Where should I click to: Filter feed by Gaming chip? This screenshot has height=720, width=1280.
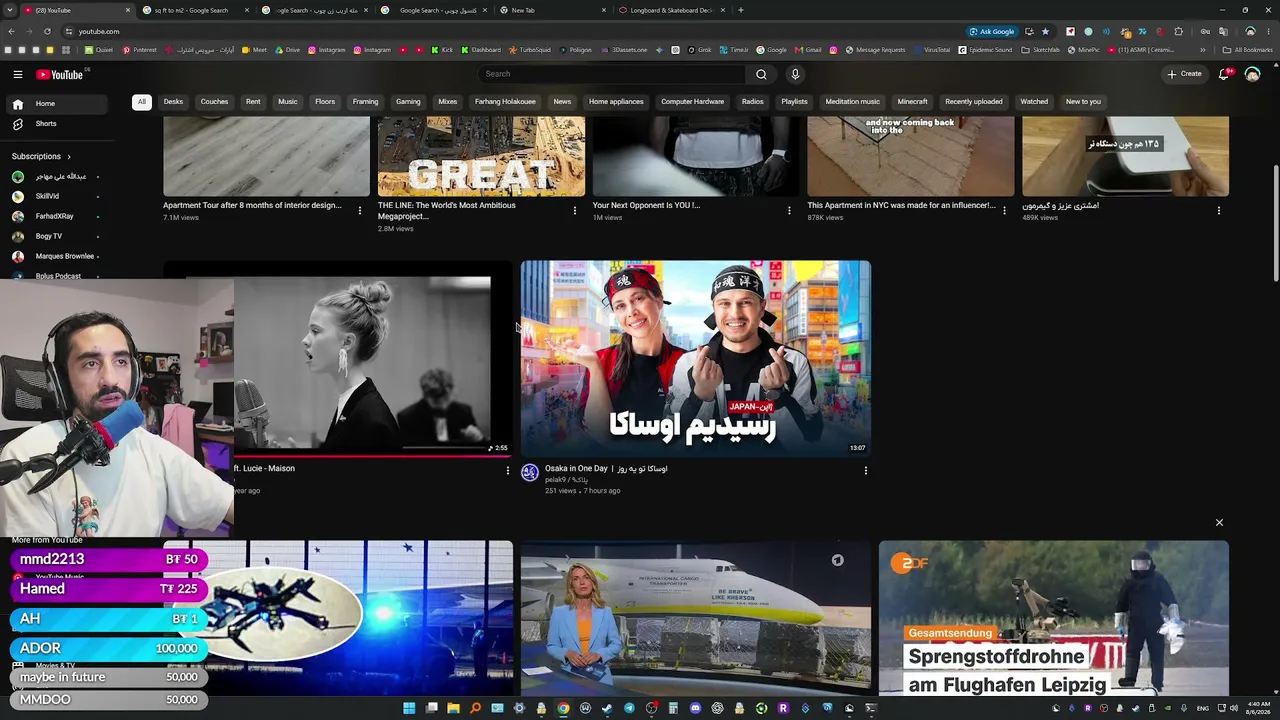click(x=408, y=102)
